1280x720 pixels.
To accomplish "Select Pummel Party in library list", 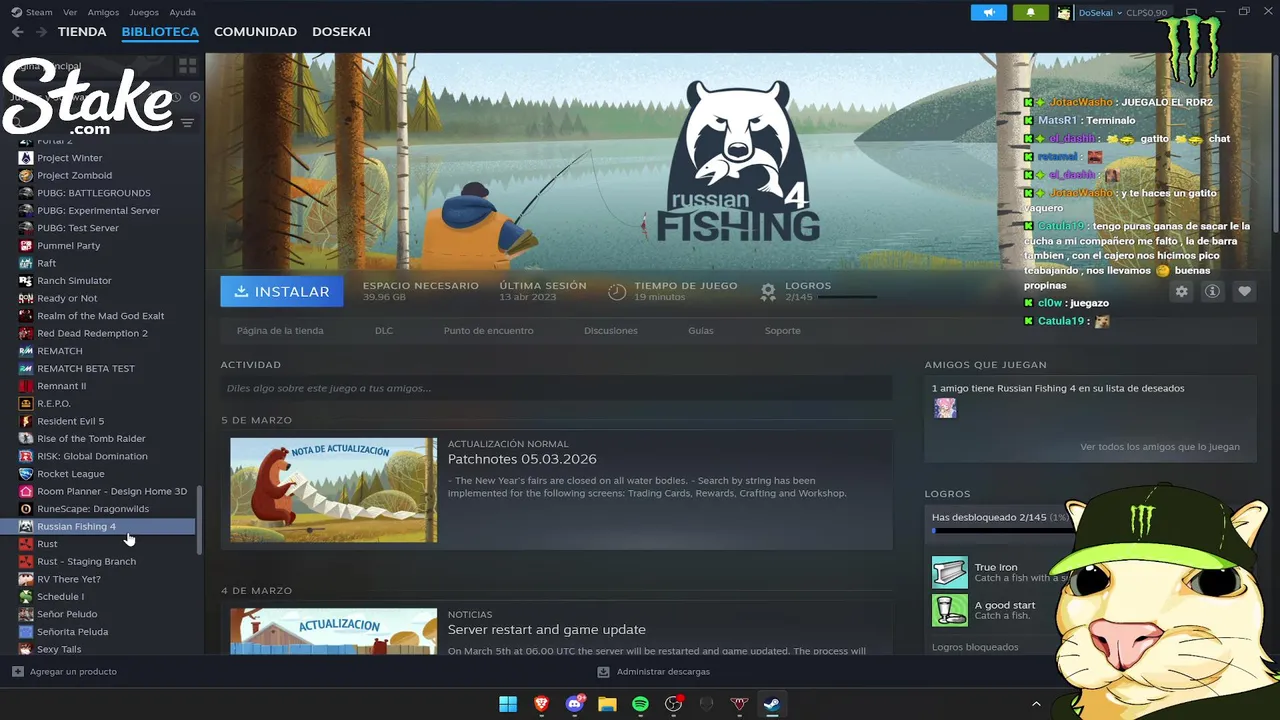I will coord(69,245).
